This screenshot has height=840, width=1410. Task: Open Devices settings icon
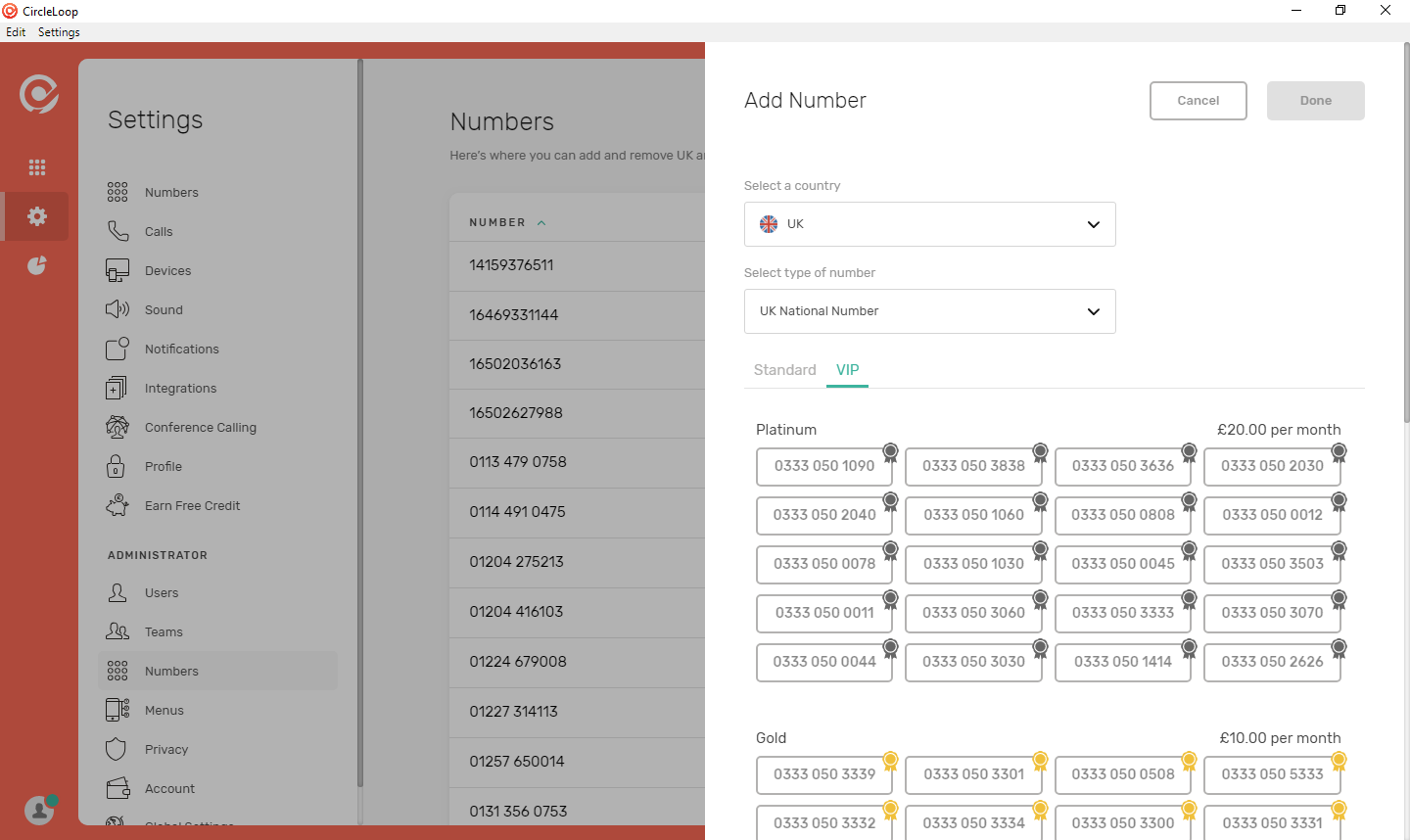(117, 271)
